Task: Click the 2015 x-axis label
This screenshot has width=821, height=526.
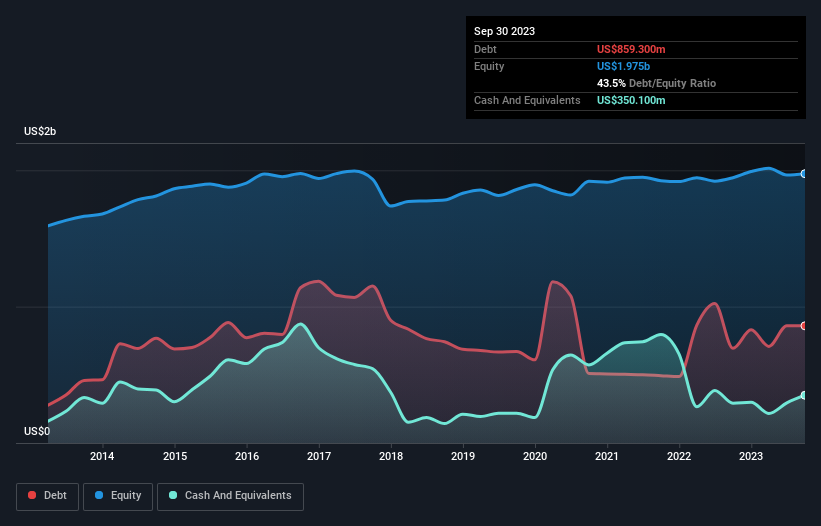Action: coord(175,456)
